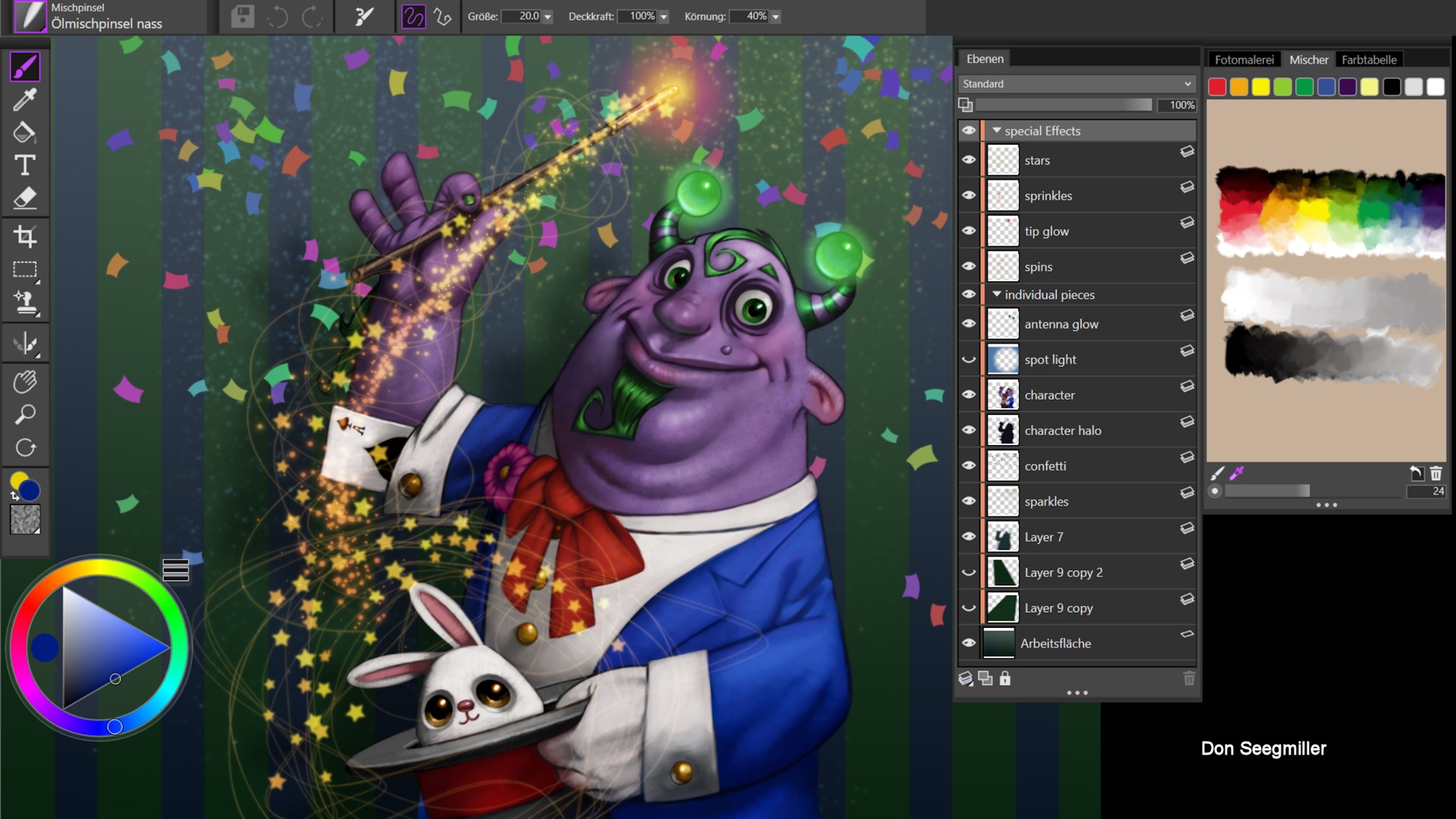Image resolution: width=1456 pixels, height=819 pixels.
Task: Select the character layer thumbnail
Action: [1003, 395]
